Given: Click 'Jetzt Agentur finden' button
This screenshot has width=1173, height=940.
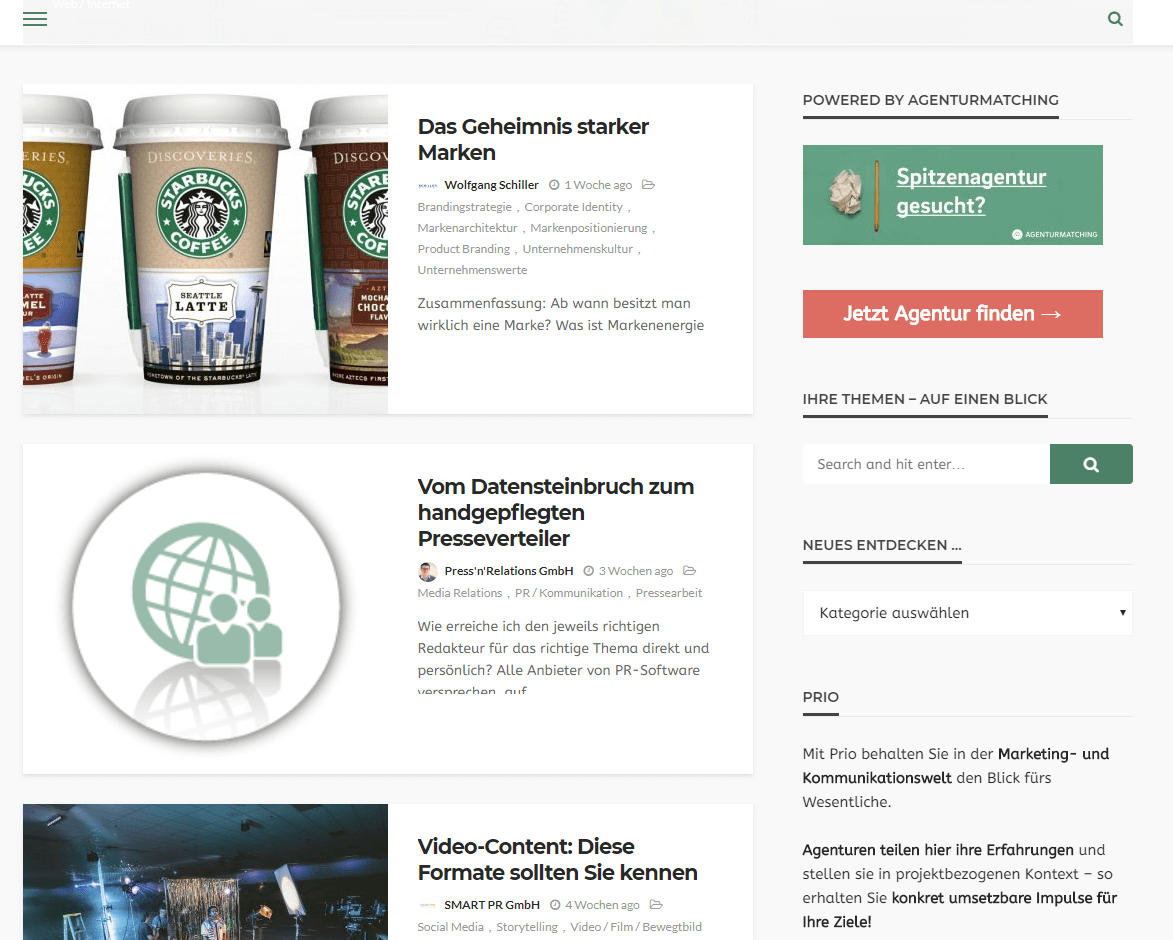Looking at the screenshot, I should pos(952,314).
